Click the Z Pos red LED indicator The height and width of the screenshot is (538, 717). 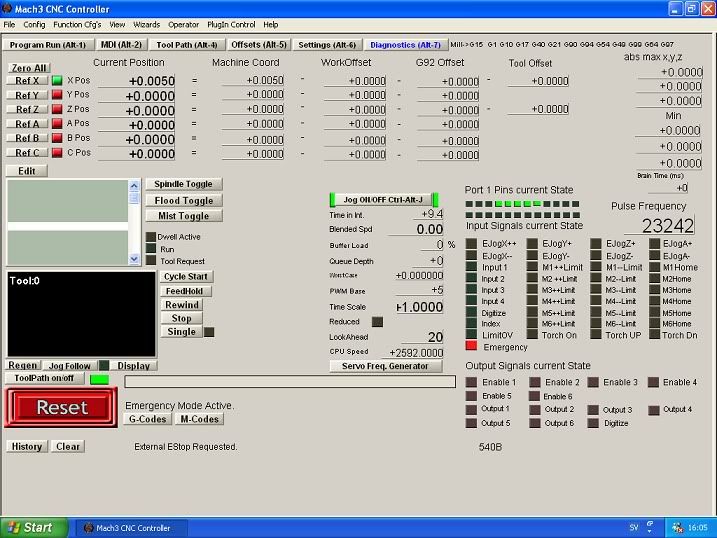(x=57, y=109)
